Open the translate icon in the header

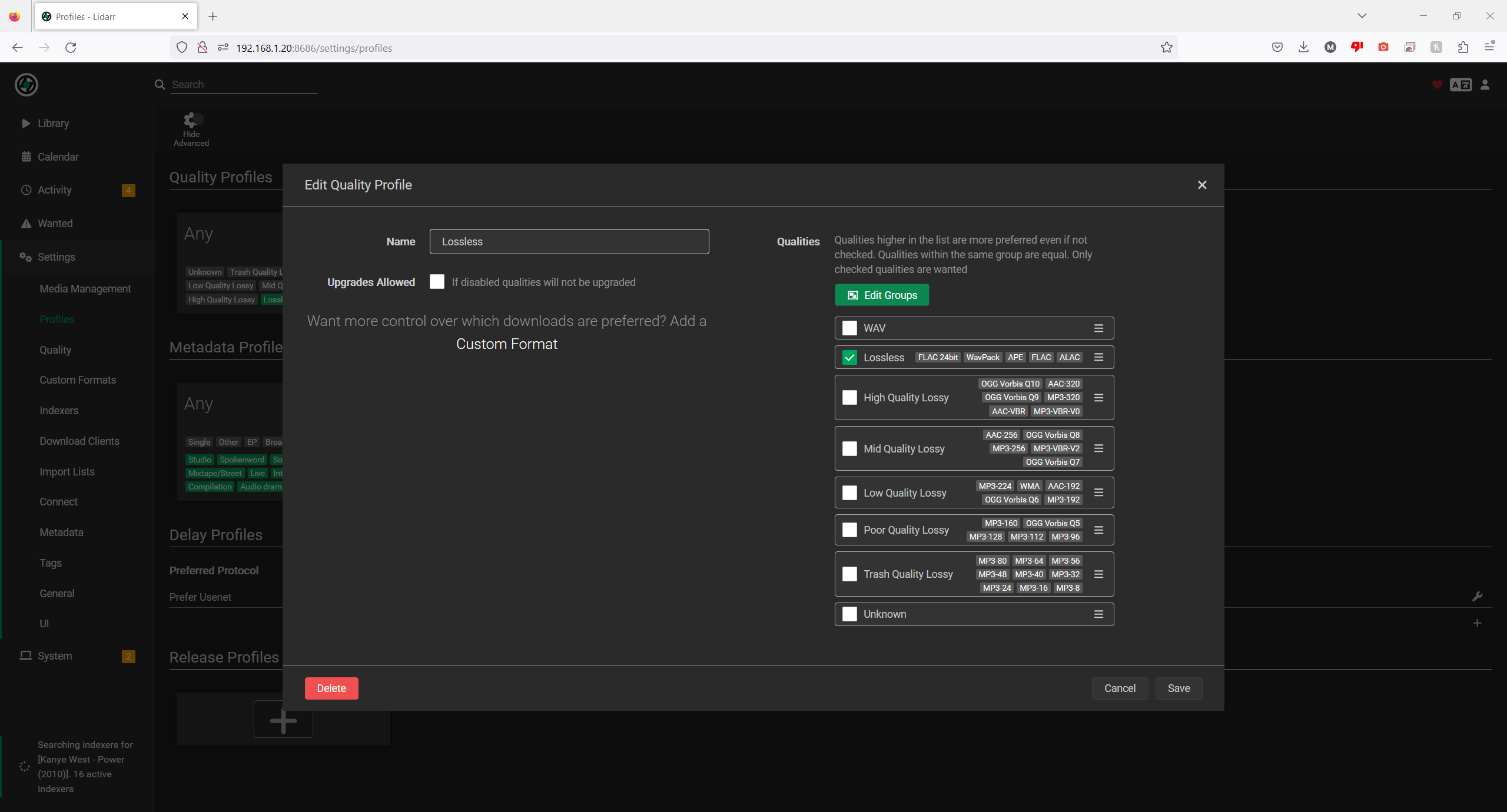pos(1461,85)
